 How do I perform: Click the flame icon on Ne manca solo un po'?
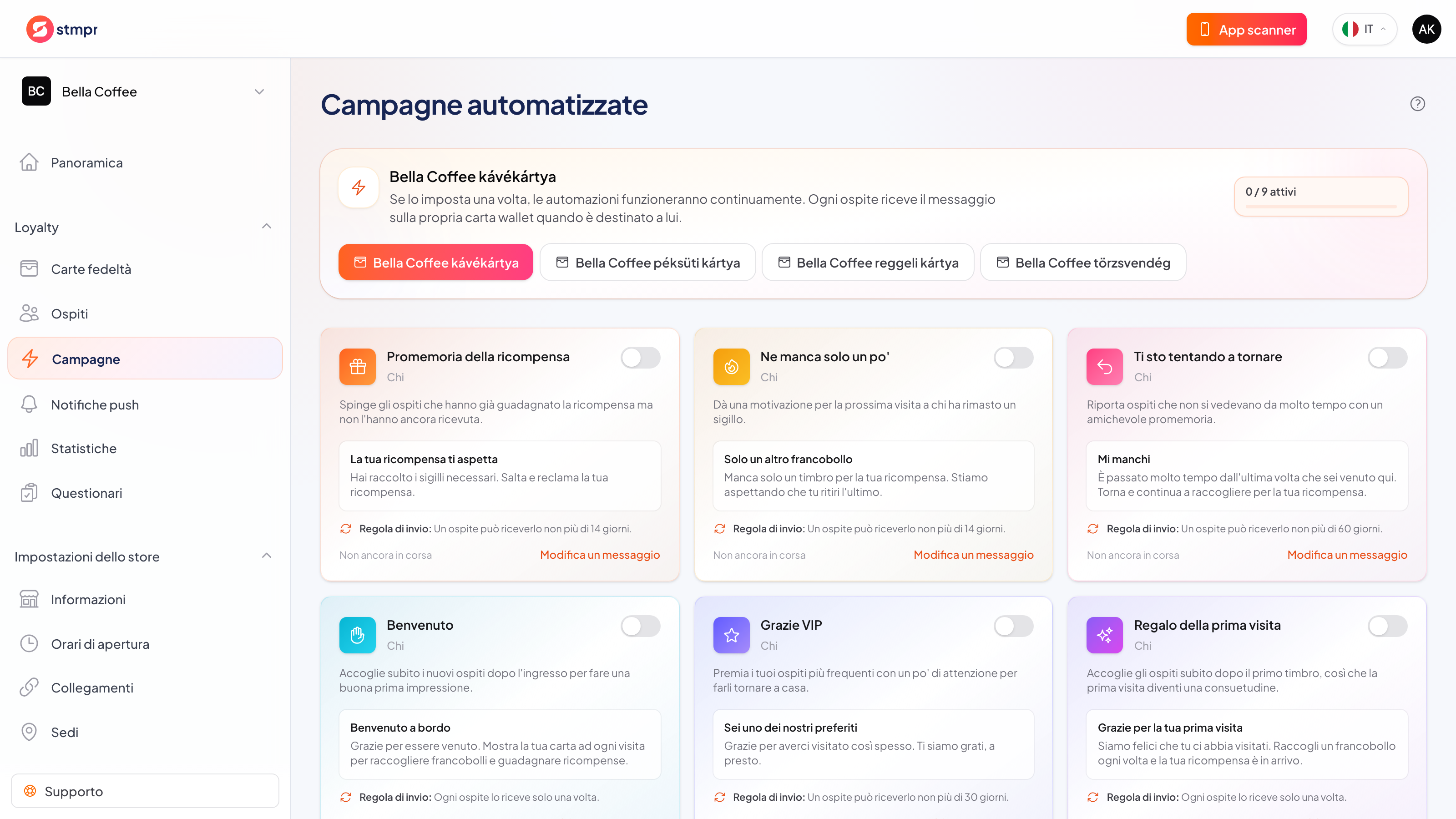(731, 366)
